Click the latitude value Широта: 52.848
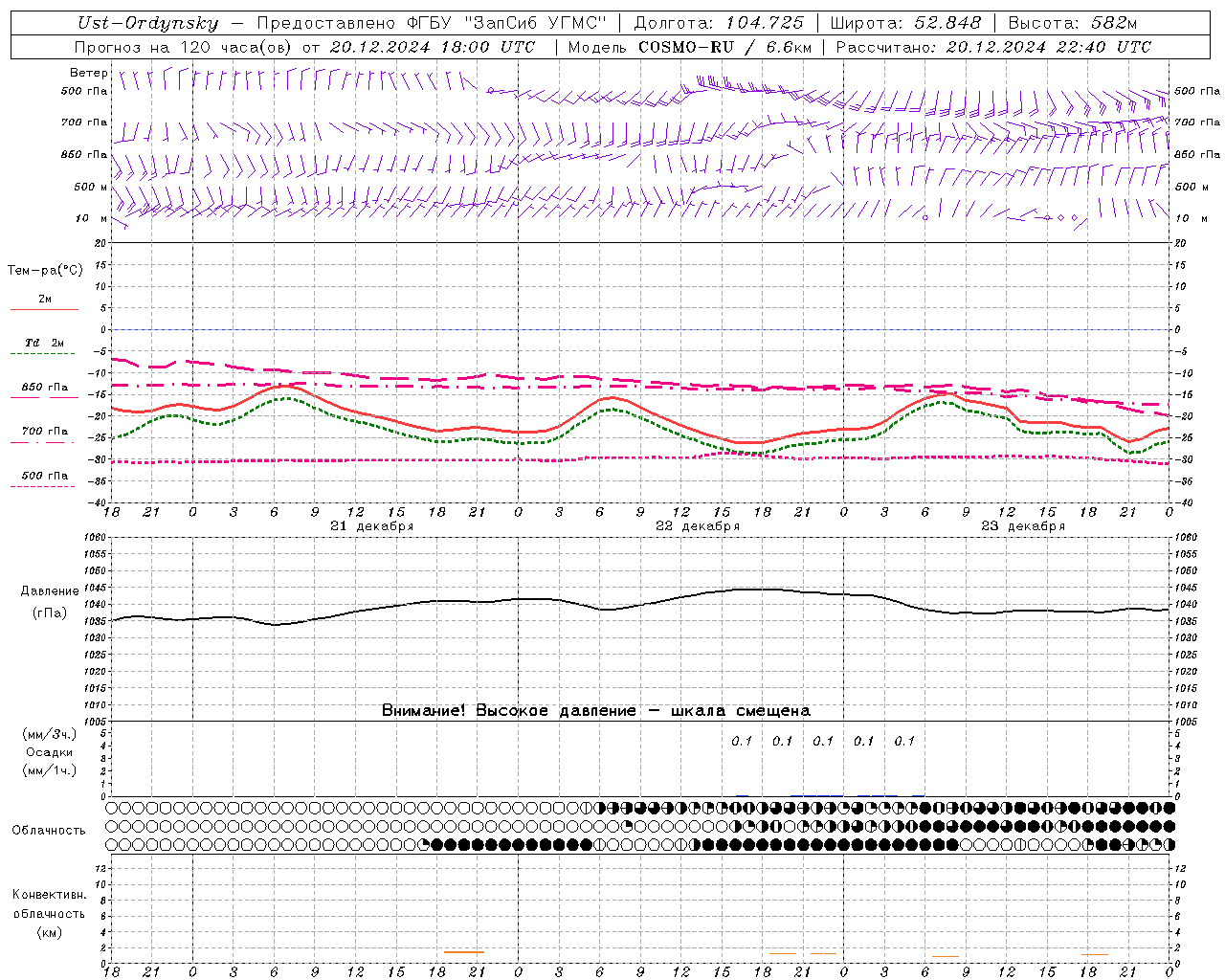The width and height of the screenshot is (1225, 980). coord(905,23)
